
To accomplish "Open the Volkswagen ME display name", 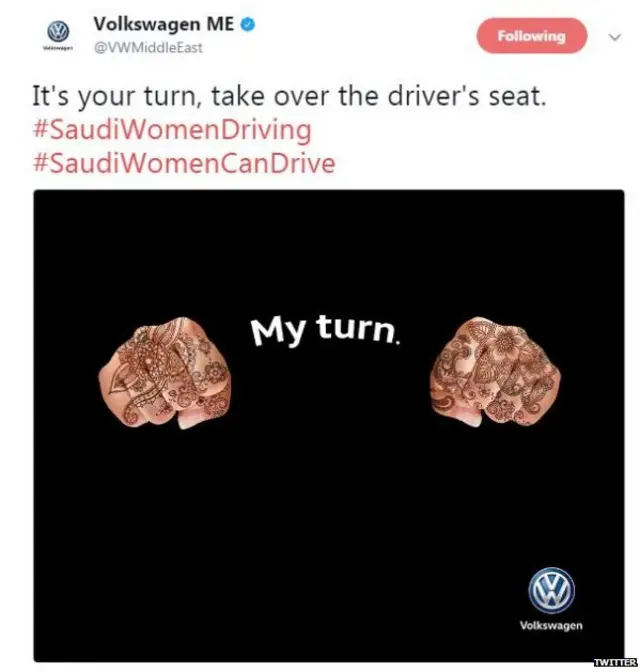I will [x=164, y=24].
